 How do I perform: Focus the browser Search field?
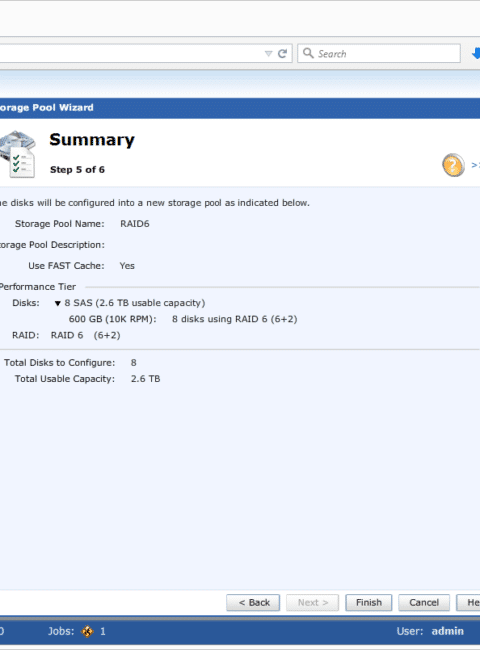pos(379,53)
